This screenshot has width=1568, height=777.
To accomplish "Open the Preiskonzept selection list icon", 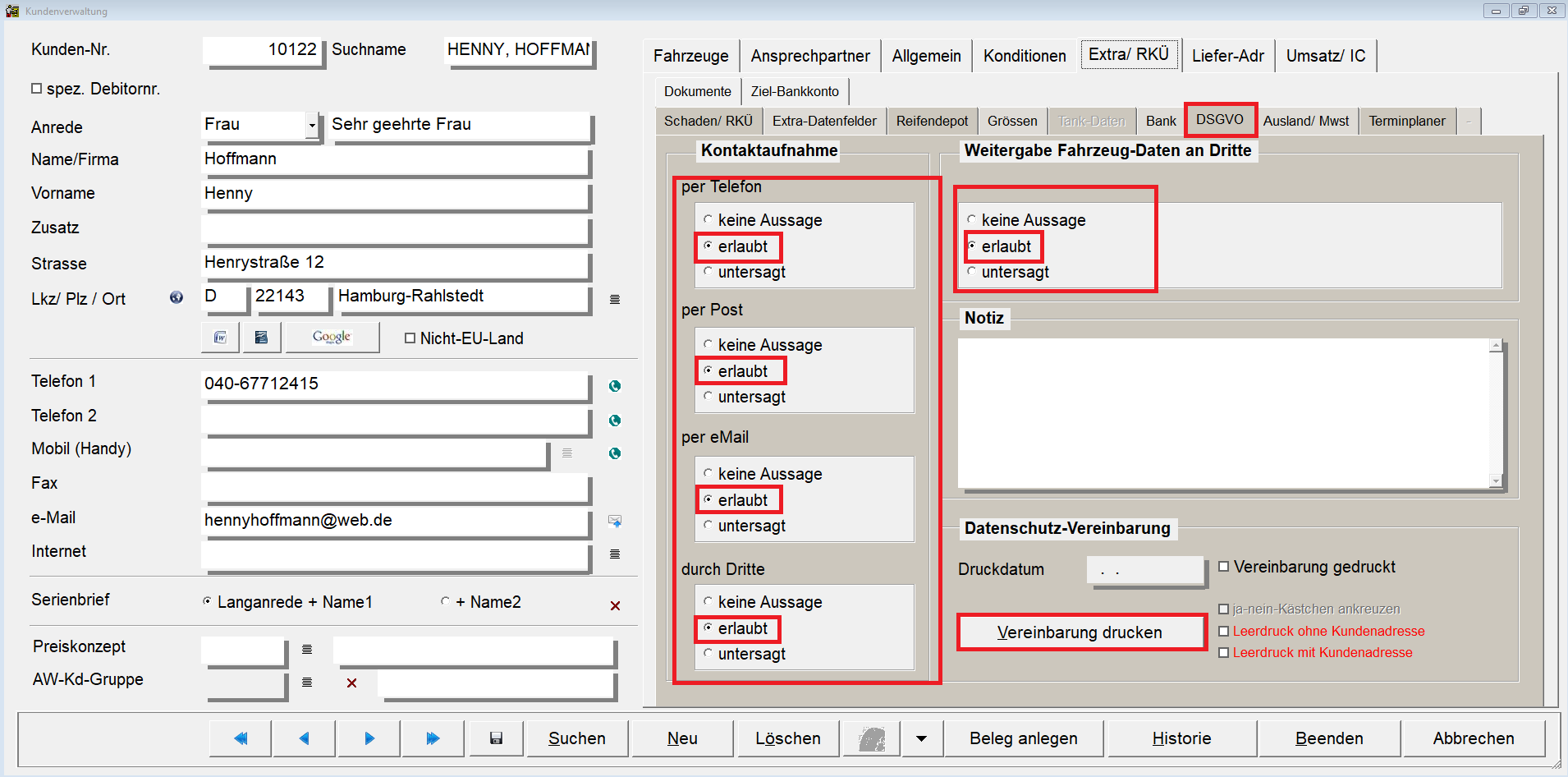I will point(307,650).
